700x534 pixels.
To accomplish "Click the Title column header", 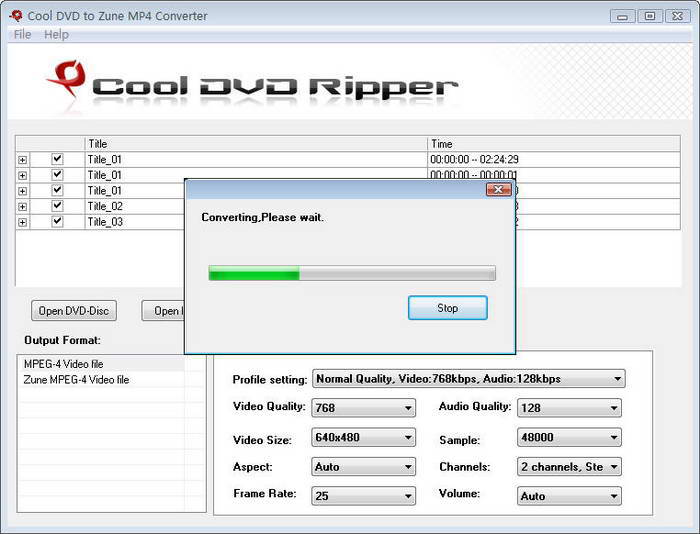I will click(256, 144).
